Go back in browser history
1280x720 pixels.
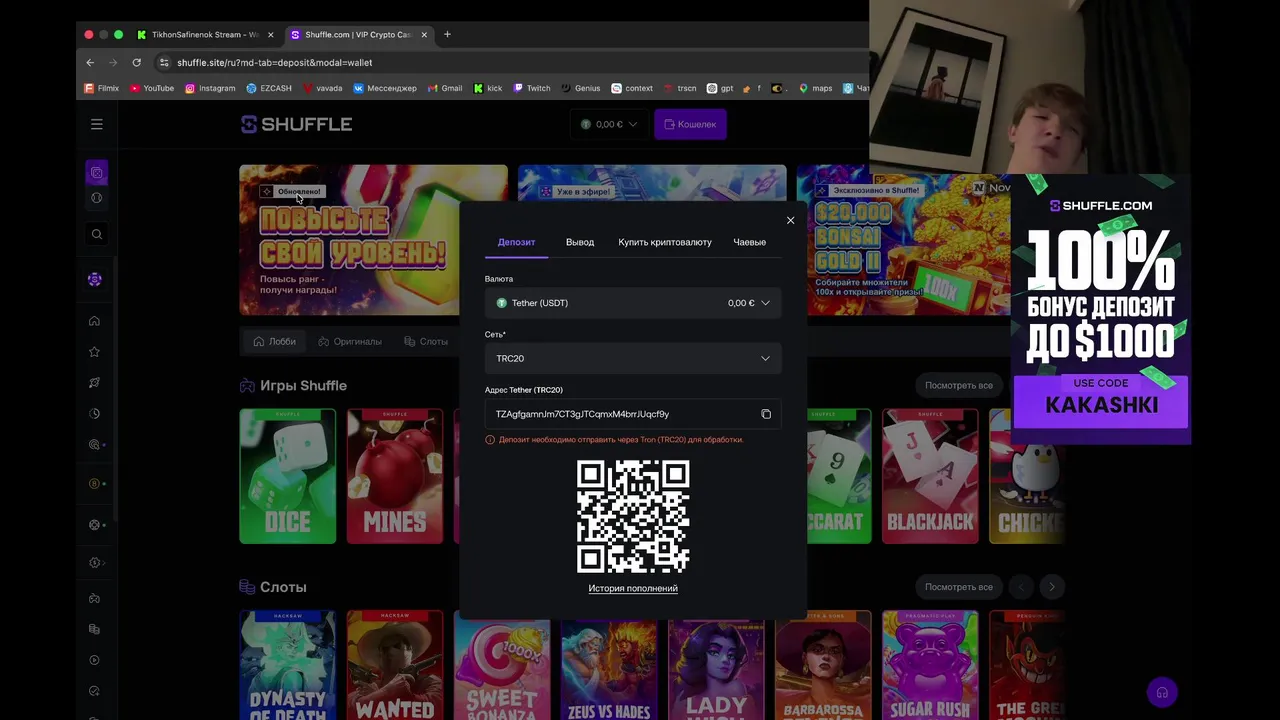[90, 62]
